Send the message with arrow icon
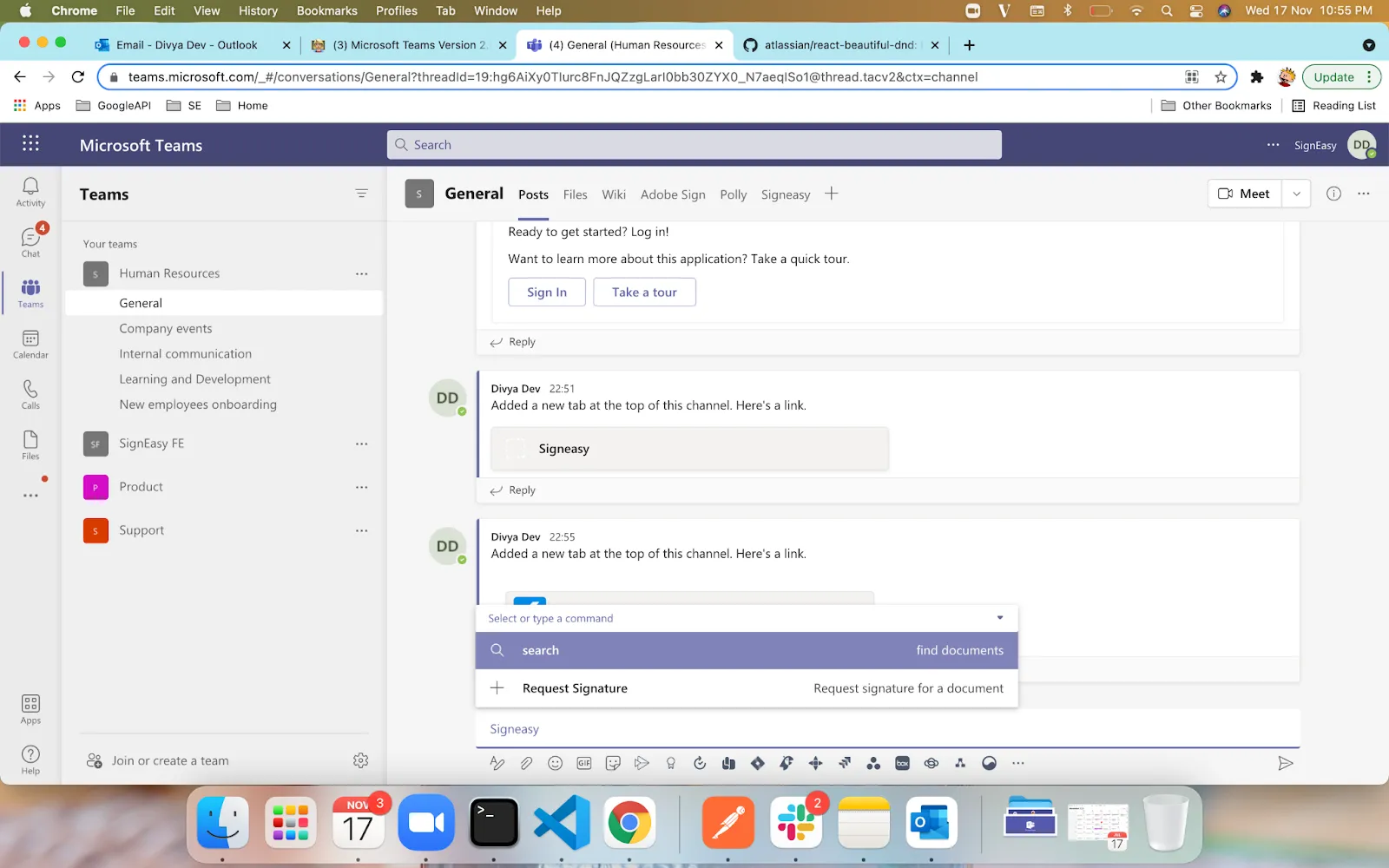 click(x=1286, y=763)
